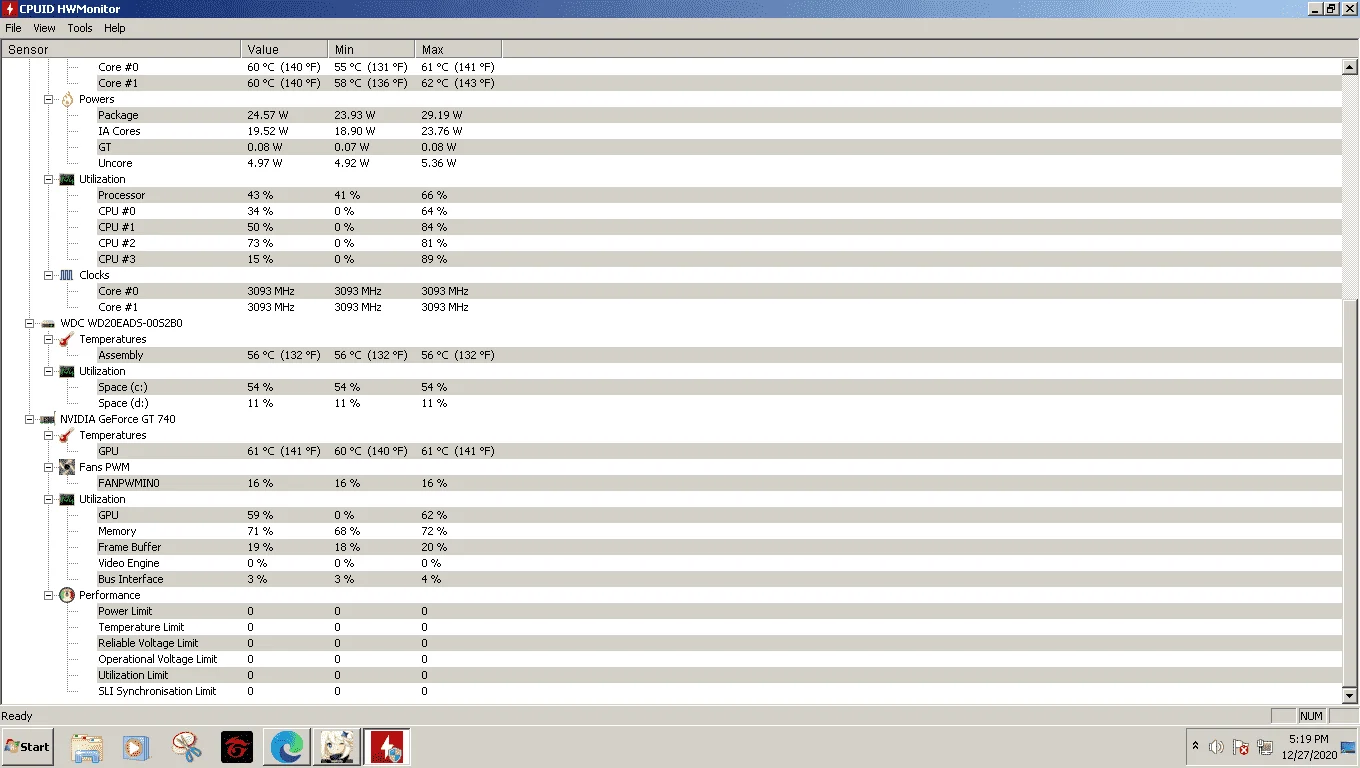Click the HWMonitor taskbar icon
The height and width of the screenshot is (768, 1360).
[x=386, y=747]
